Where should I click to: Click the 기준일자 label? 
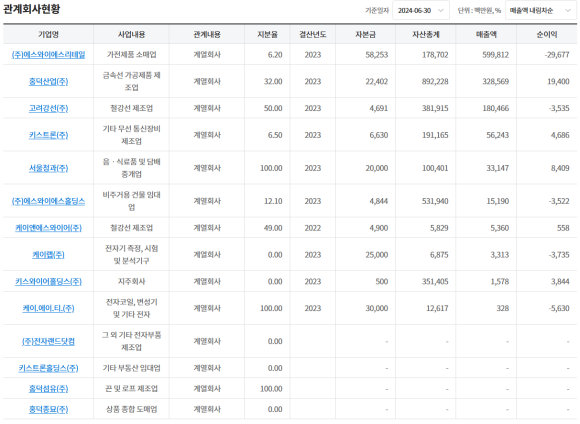(x=377, y=10)
